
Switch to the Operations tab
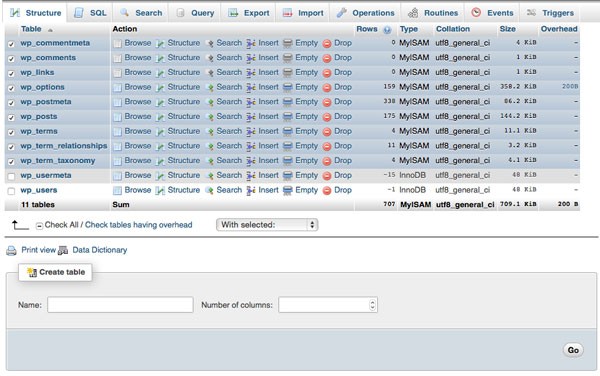[365, 13]
